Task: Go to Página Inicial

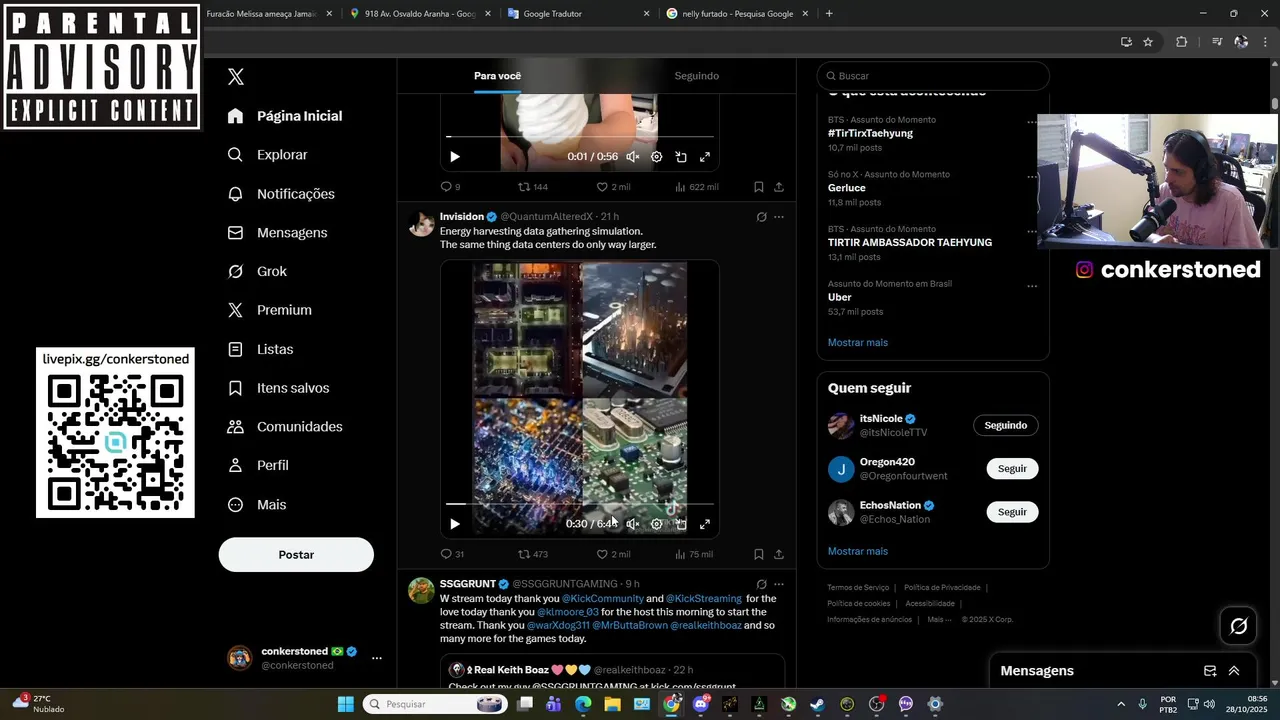Action: pos(285,116)
